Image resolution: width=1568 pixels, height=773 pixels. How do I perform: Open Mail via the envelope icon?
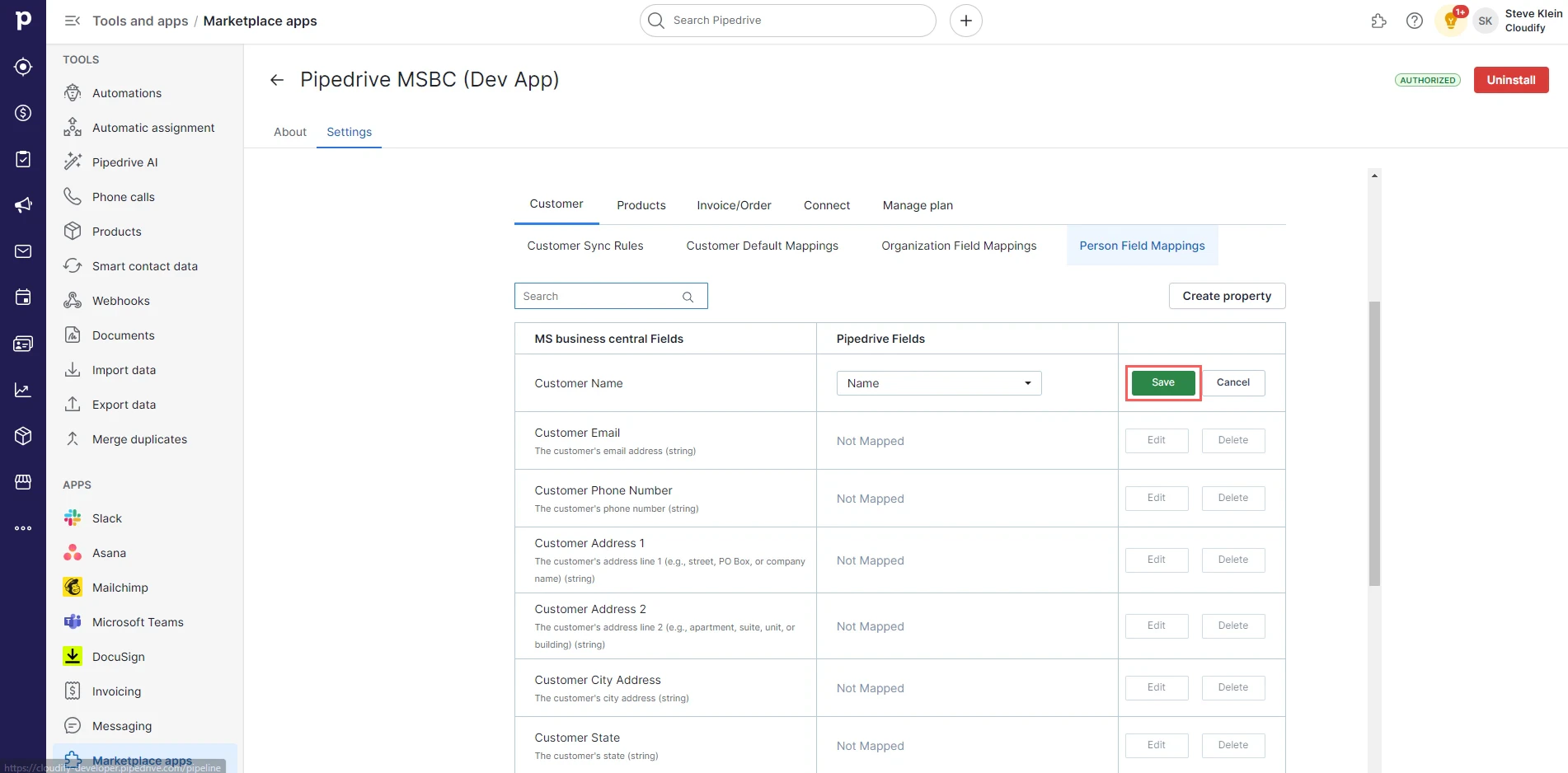23,251
